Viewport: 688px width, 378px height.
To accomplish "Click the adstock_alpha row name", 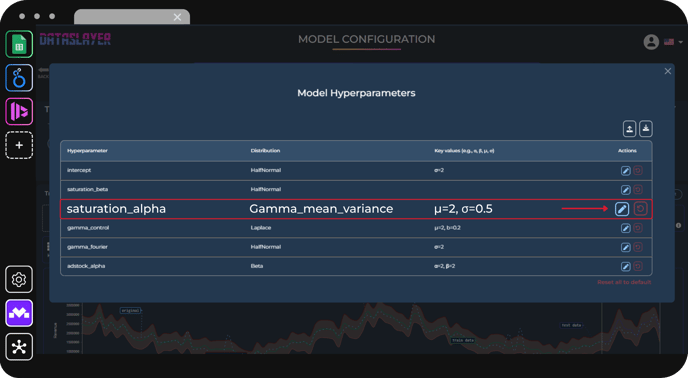I will [x=86, y=266].
